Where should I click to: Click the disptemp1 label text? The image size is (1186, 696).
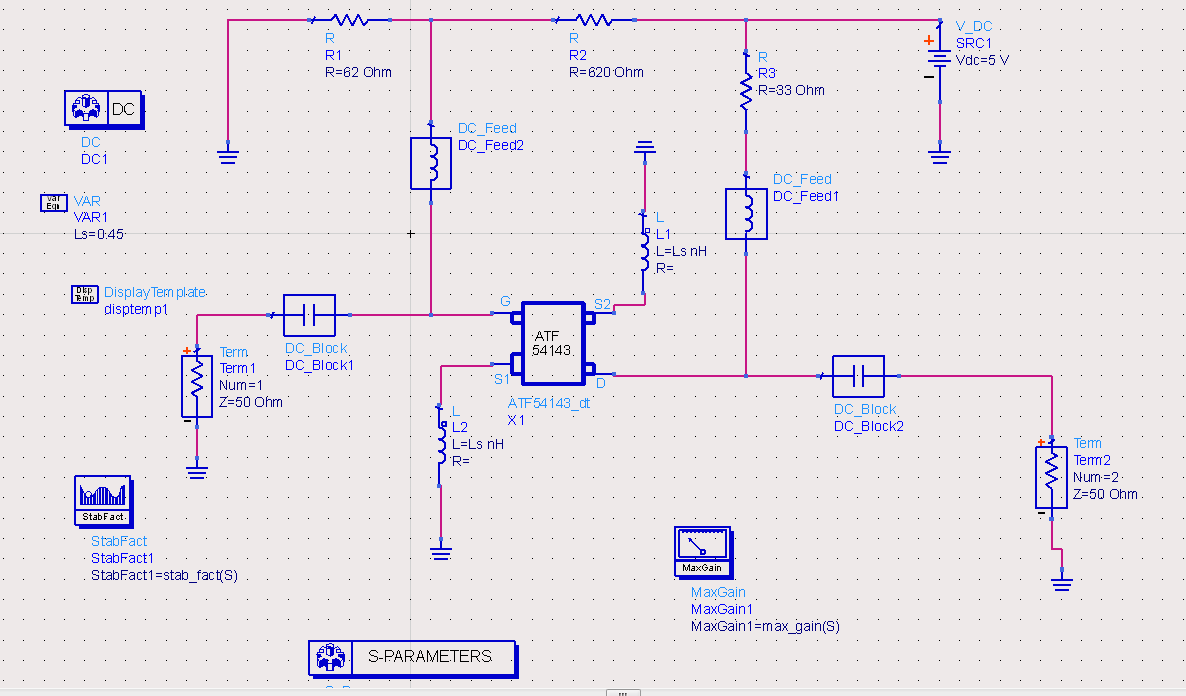(x=136, y=309)
